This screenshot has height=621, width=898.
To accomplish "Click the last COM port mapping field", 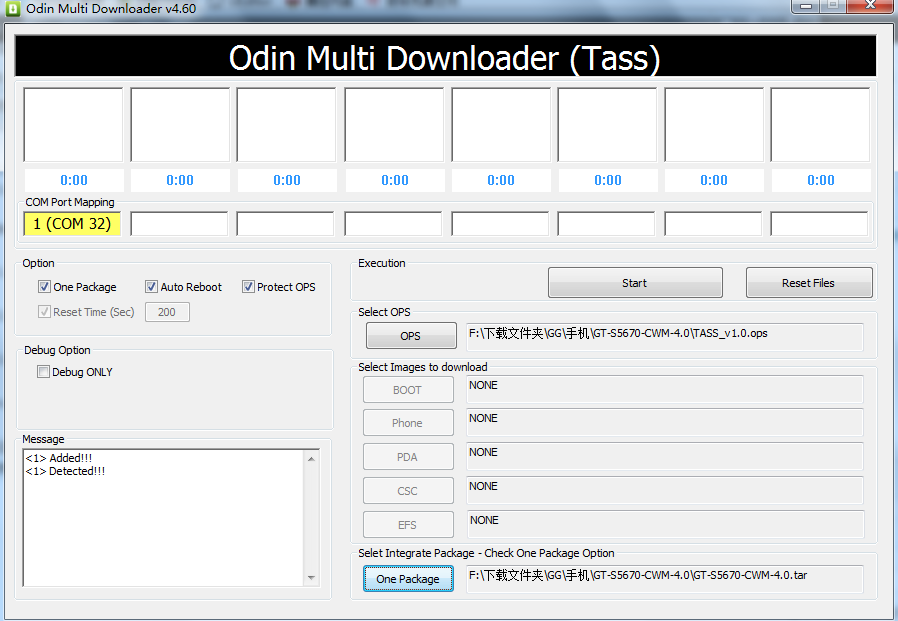I will 820,224.
